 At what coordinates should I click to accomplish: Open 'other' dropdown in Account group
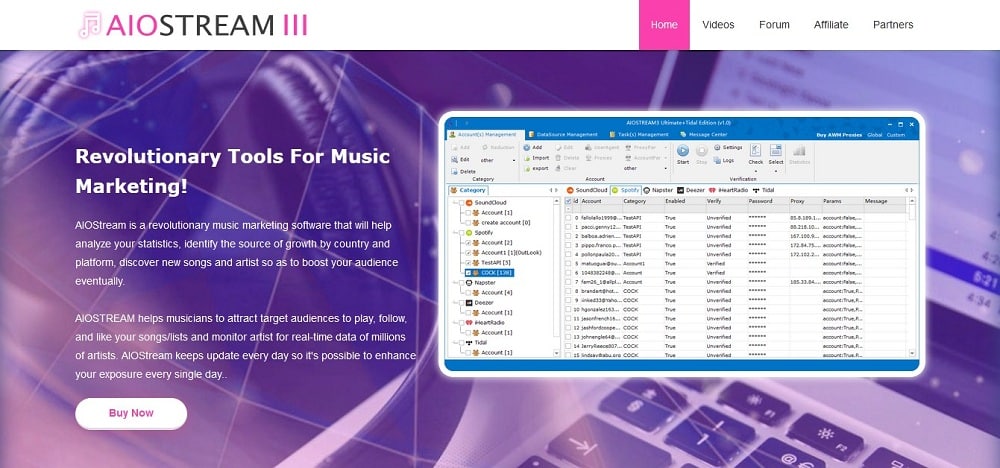click(x=646, y=168)
